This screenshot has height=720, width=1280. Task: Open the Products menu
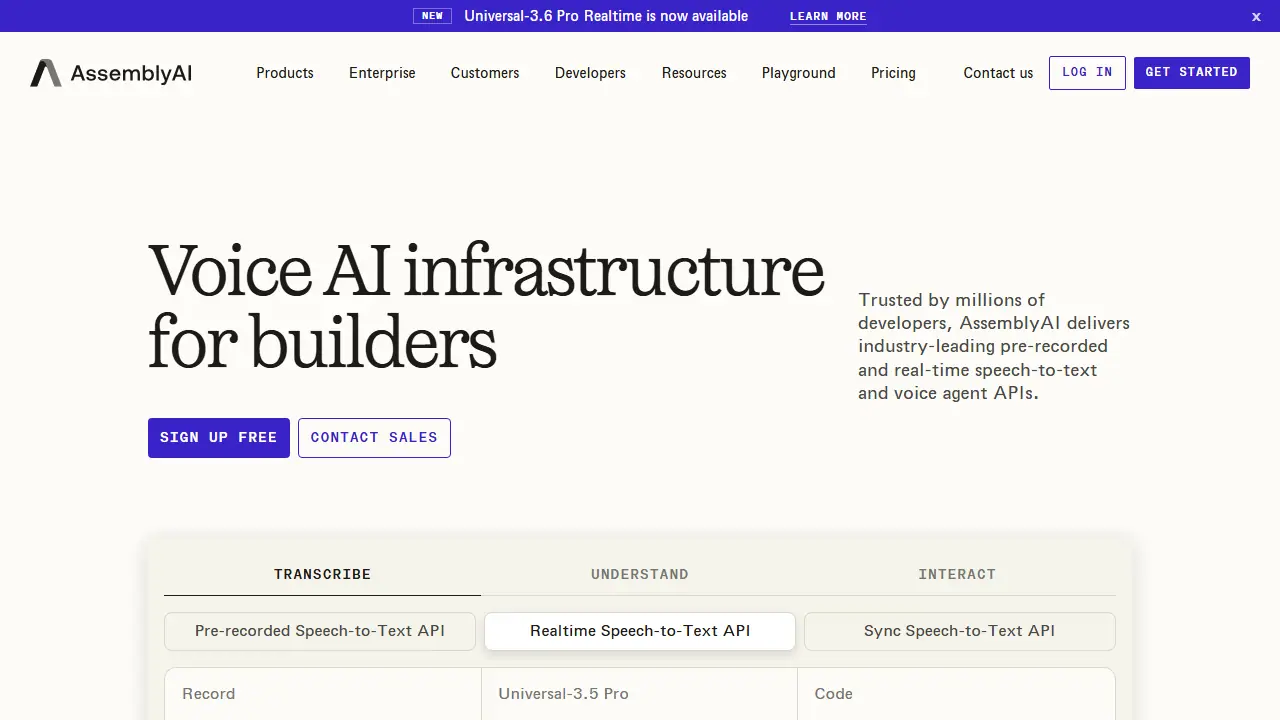pyautogui.click(x=285, y=73)
